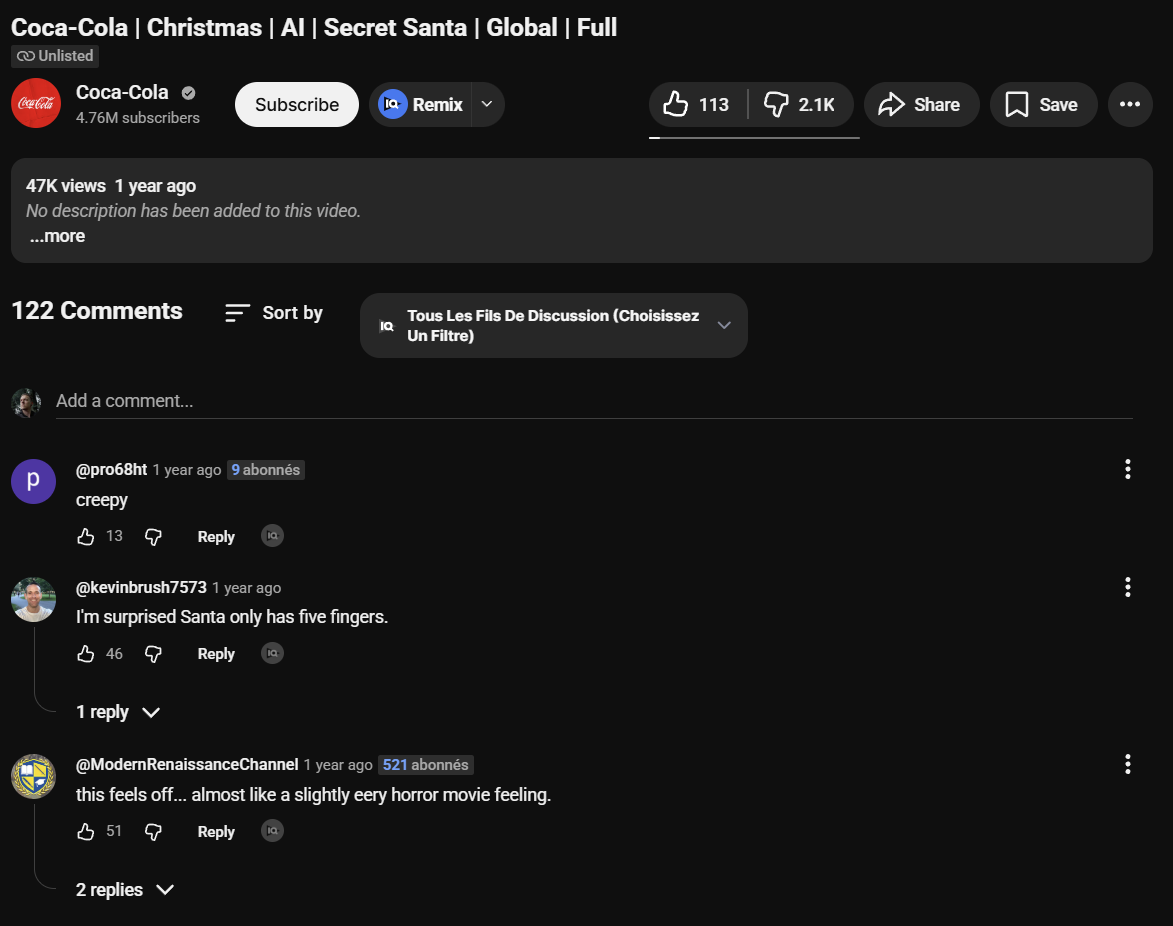Image resolution: width=1173 pixels, height=926 pixels.
Task: Open the @ModernRenaissanceChannel username link
Action: [x=187, y=764]
